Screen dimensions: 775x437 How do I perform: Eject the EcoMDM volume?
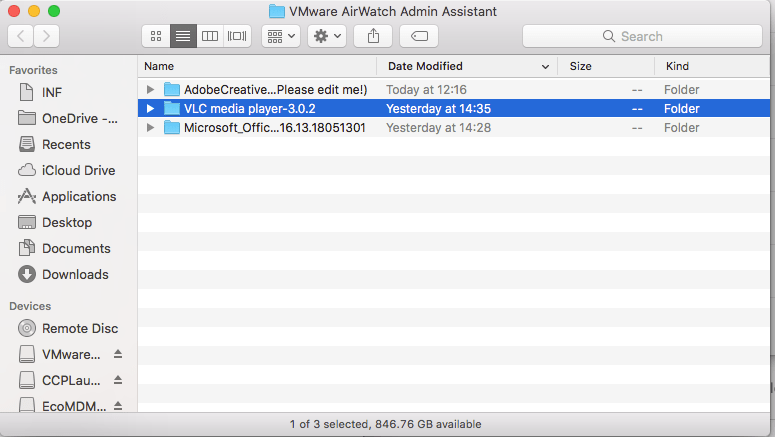pyautogui.click(x=118, y=406)
